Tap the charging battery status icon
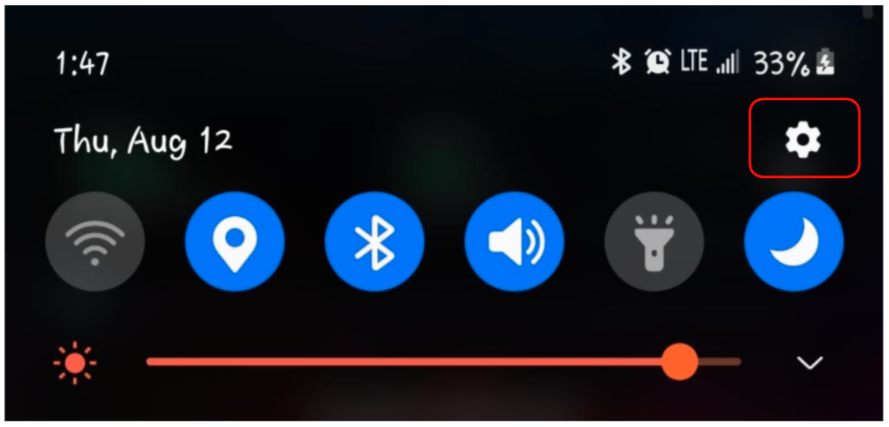 point(825,63)
